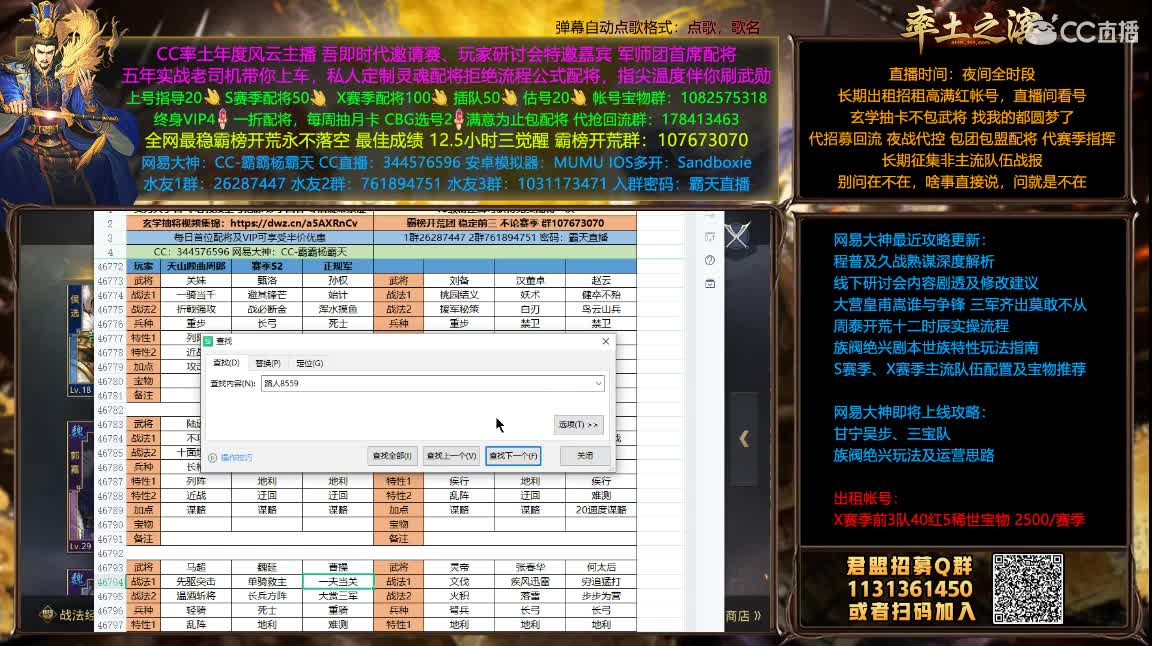Select the cell containing 魏延
Screen dimensions: 1152x646
tap(267, 567)
